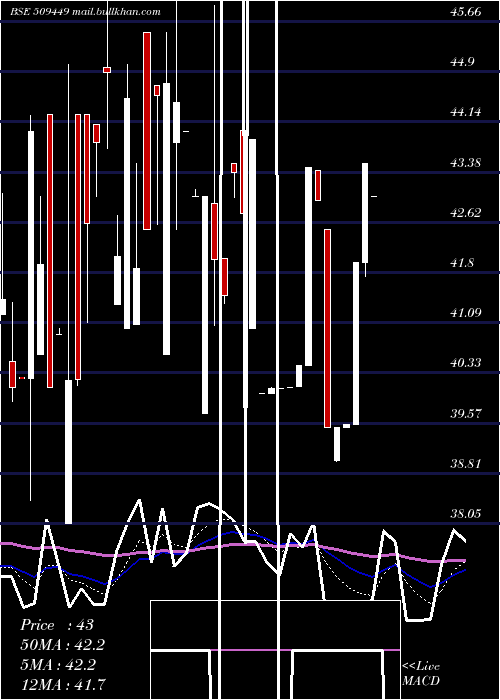Click the 40.33 price axis label
Screen dimensions: 500x700
[466, 362]
